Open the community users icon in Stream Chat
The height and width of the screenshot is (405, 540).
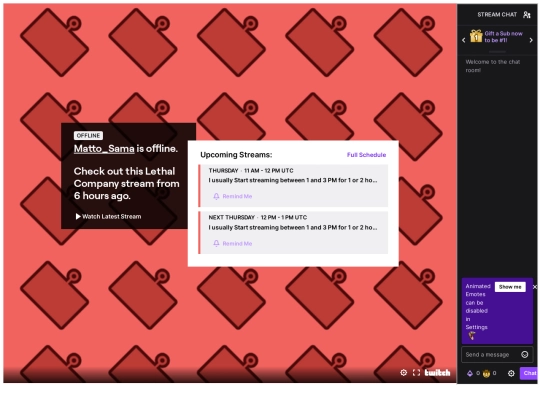526,14
